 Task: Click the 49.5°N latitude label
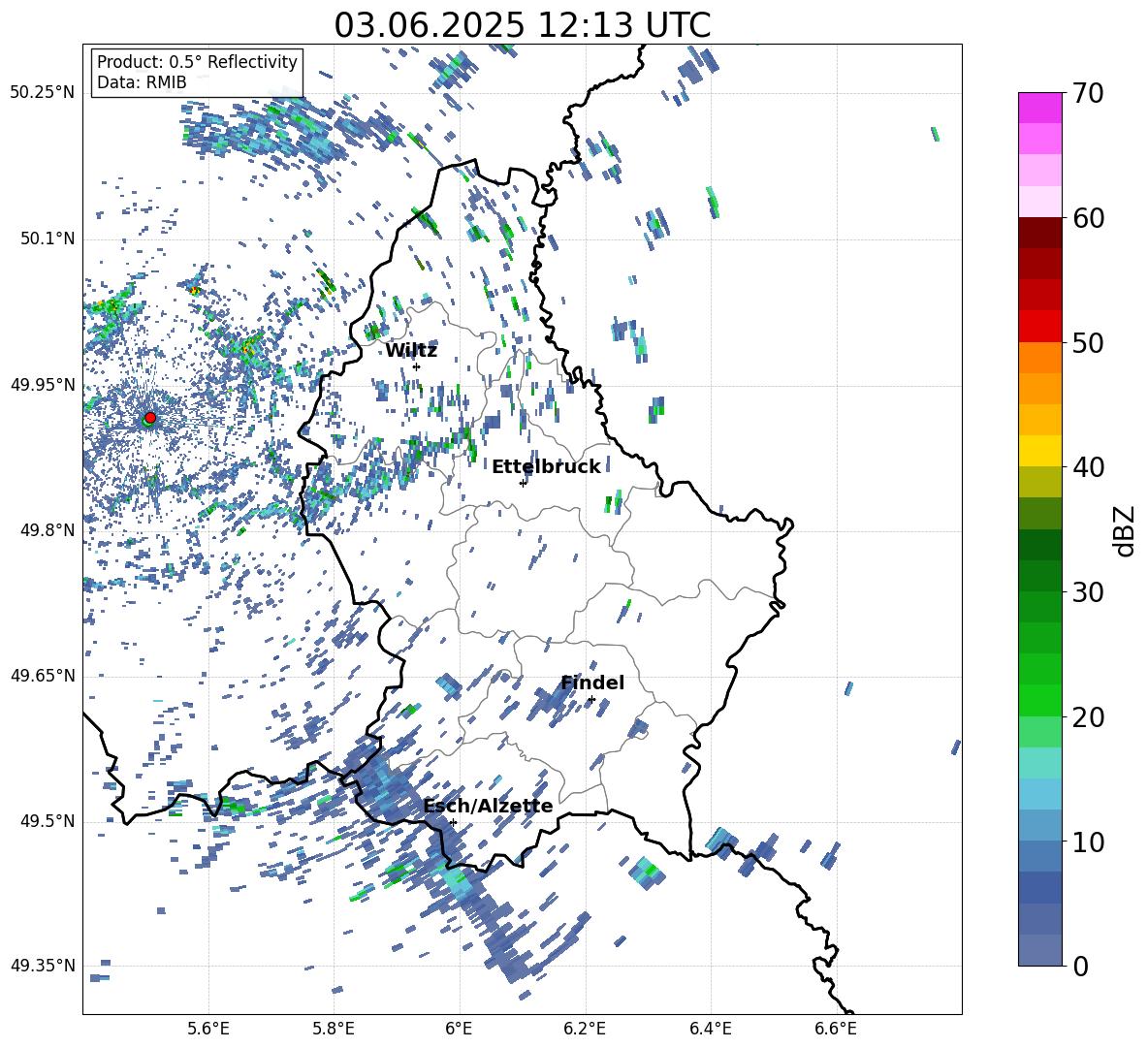click(x=47, y=821)
